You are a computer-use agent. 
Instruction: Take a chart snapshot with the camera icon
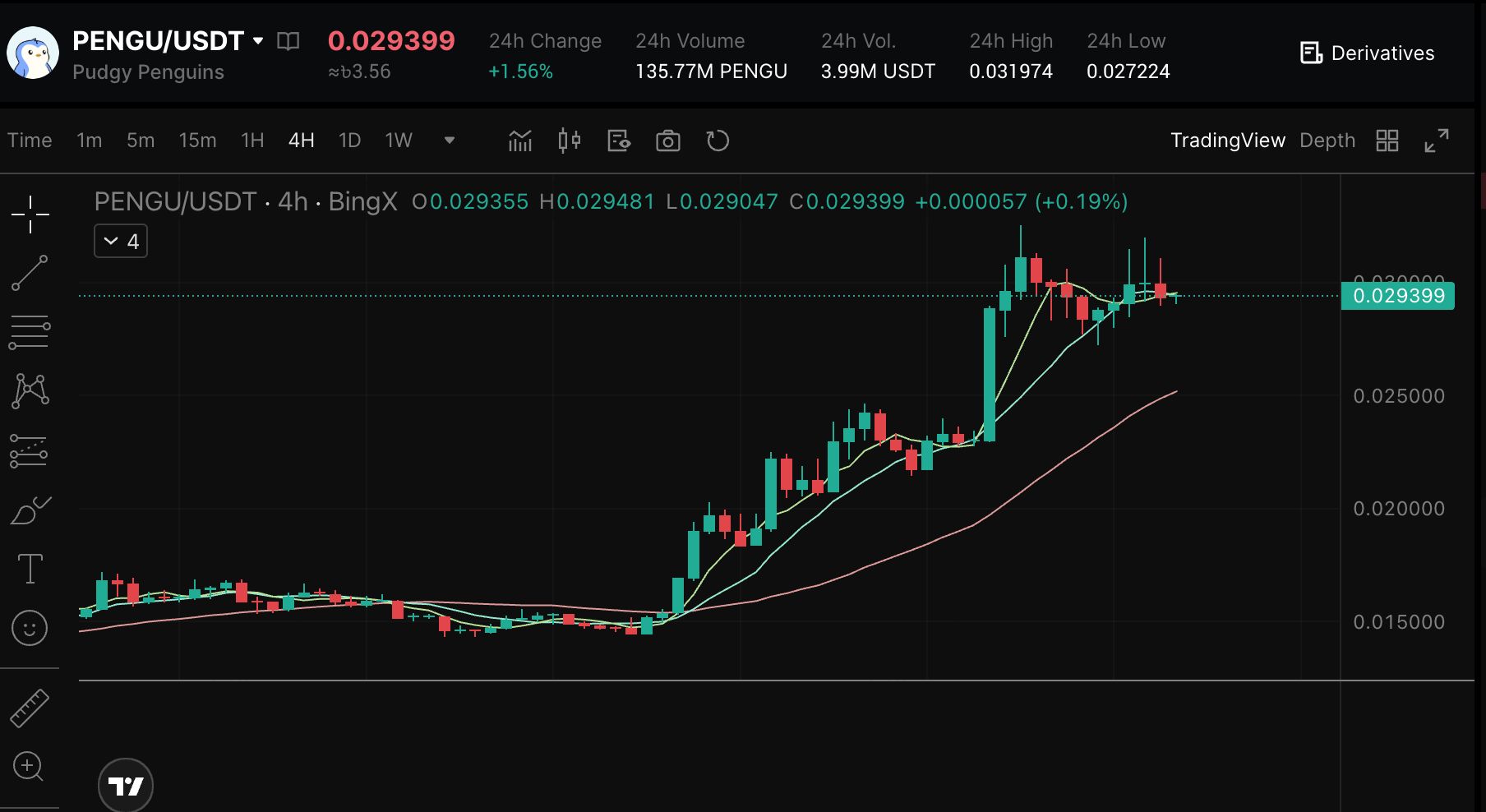(x=668, y=141)
